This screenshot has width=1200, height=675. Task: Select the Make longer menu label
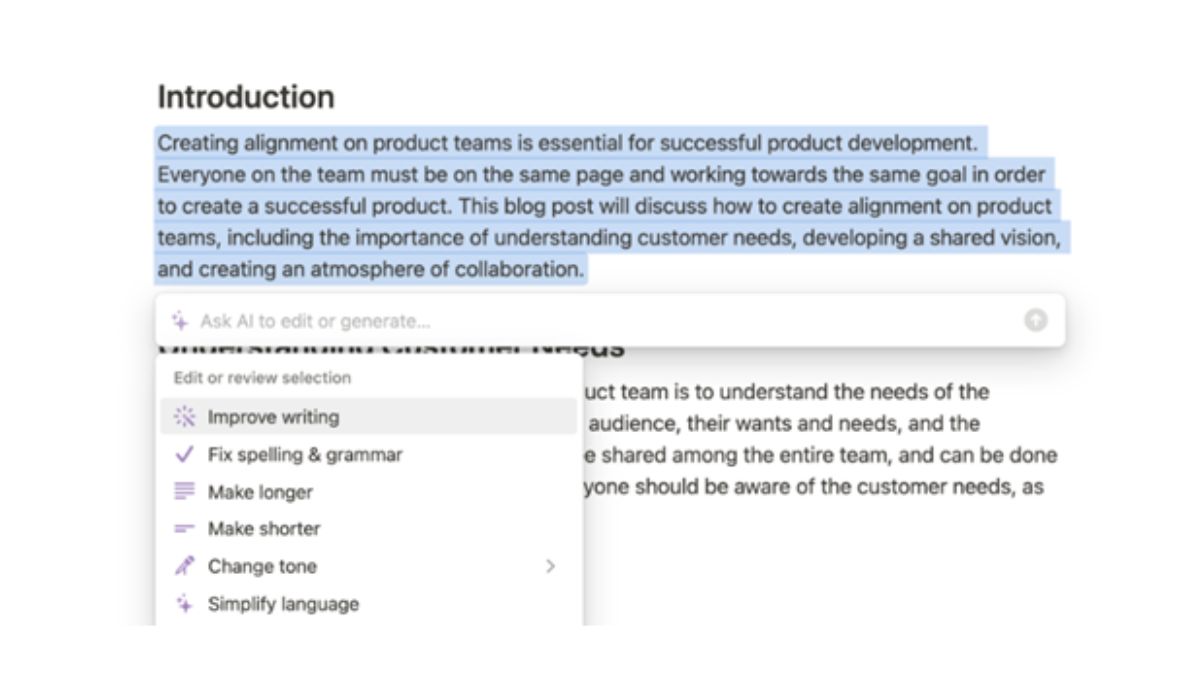click(260, 492)
